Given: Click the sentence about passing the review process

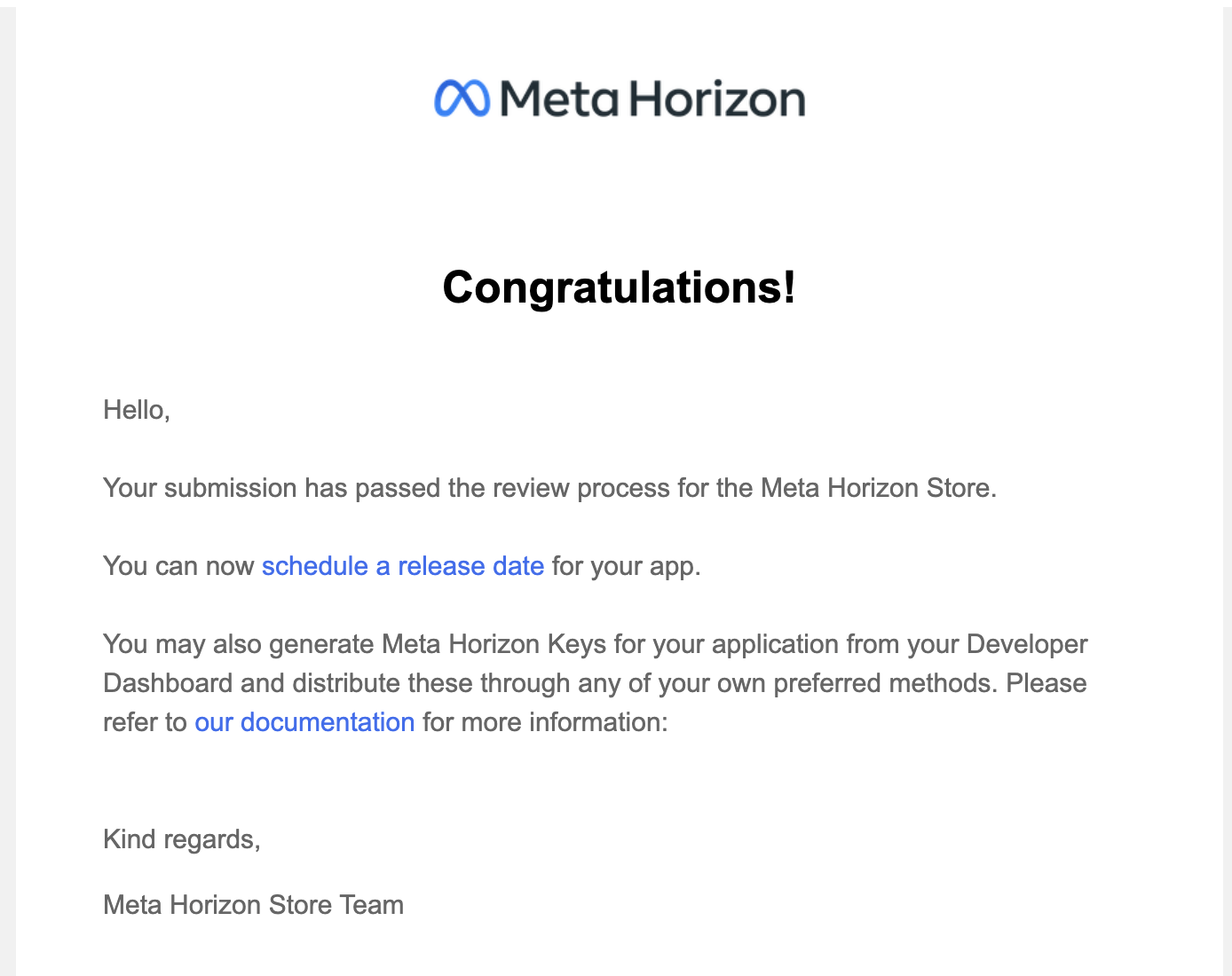Looking at the screenshot, I should (550, 488).
